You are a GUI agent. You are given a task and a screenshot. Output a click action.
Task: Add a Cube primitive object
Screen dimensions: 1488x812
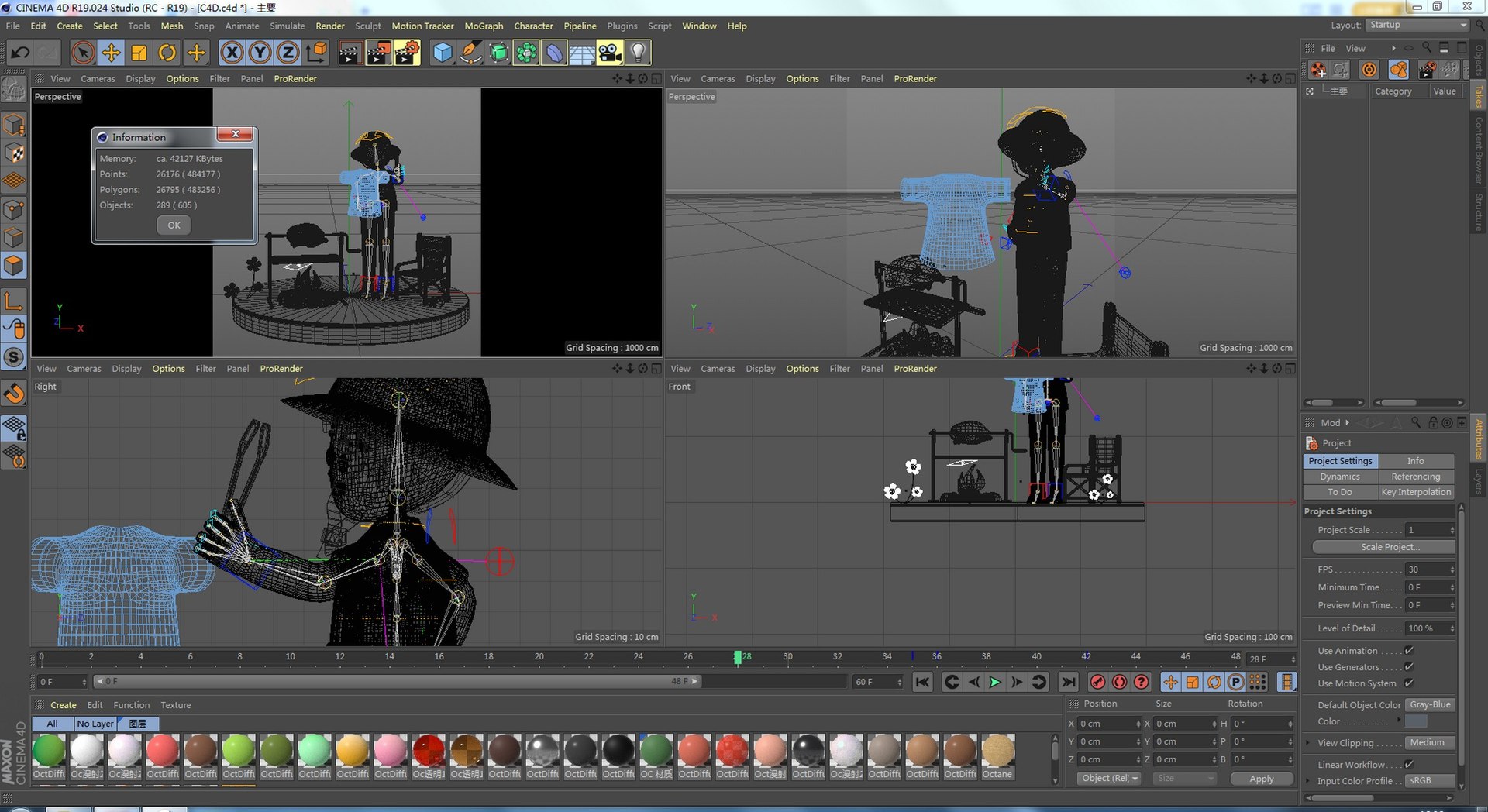pos(443,53)
